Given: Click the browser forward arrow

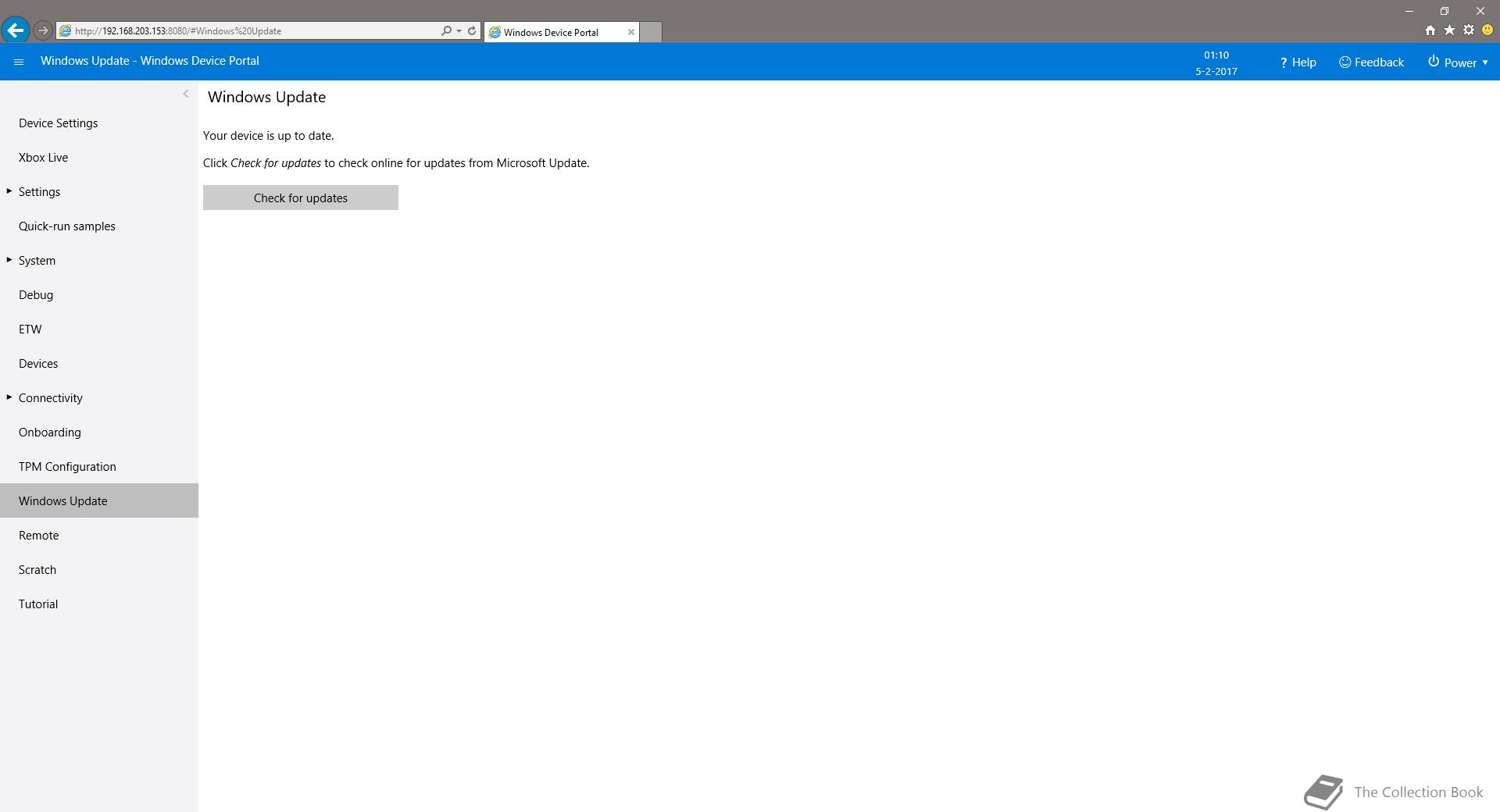Looking at the screenshot, I should coord(43,30).
